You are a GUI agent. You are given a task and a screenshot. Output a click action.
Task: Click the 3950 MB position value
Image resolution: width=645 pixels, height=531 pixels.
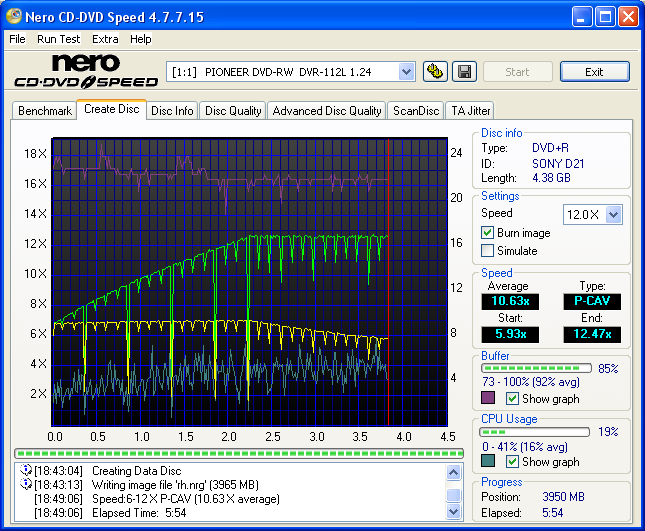563,497
